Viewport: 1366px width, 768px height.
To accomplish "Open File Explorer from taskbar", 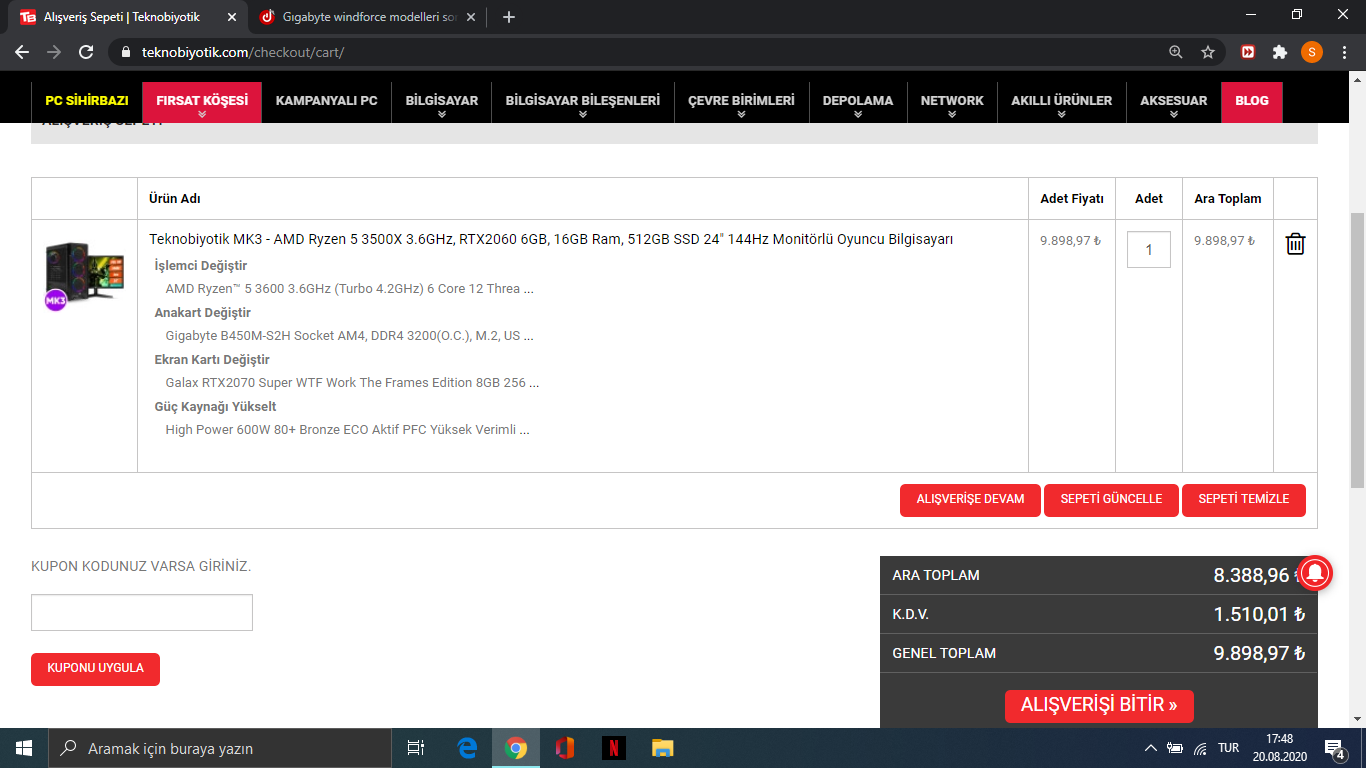I will pos(662,748).
